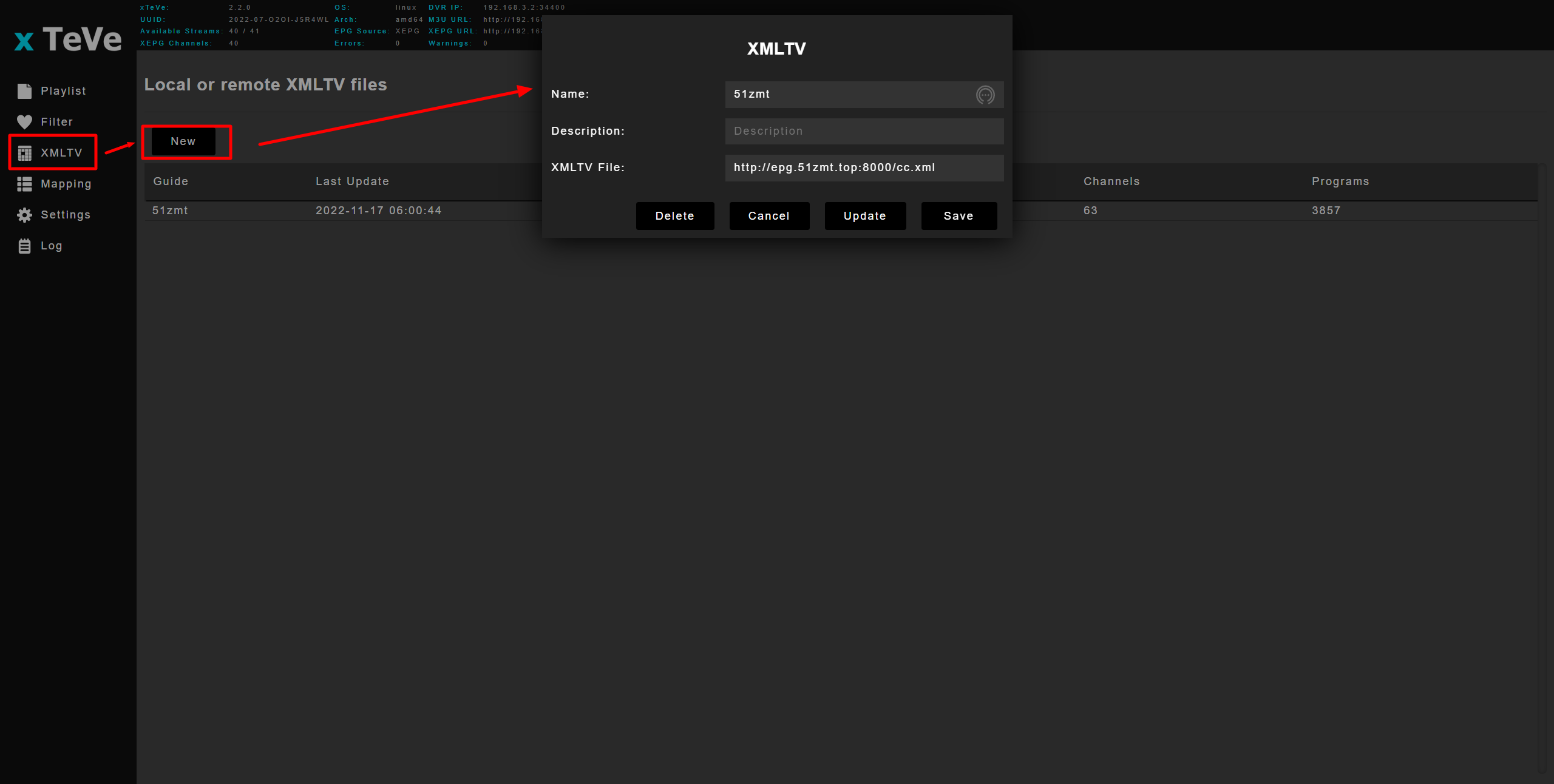Click the Log clipboard icon
The image size is (1554, 784).
[24, 246]
